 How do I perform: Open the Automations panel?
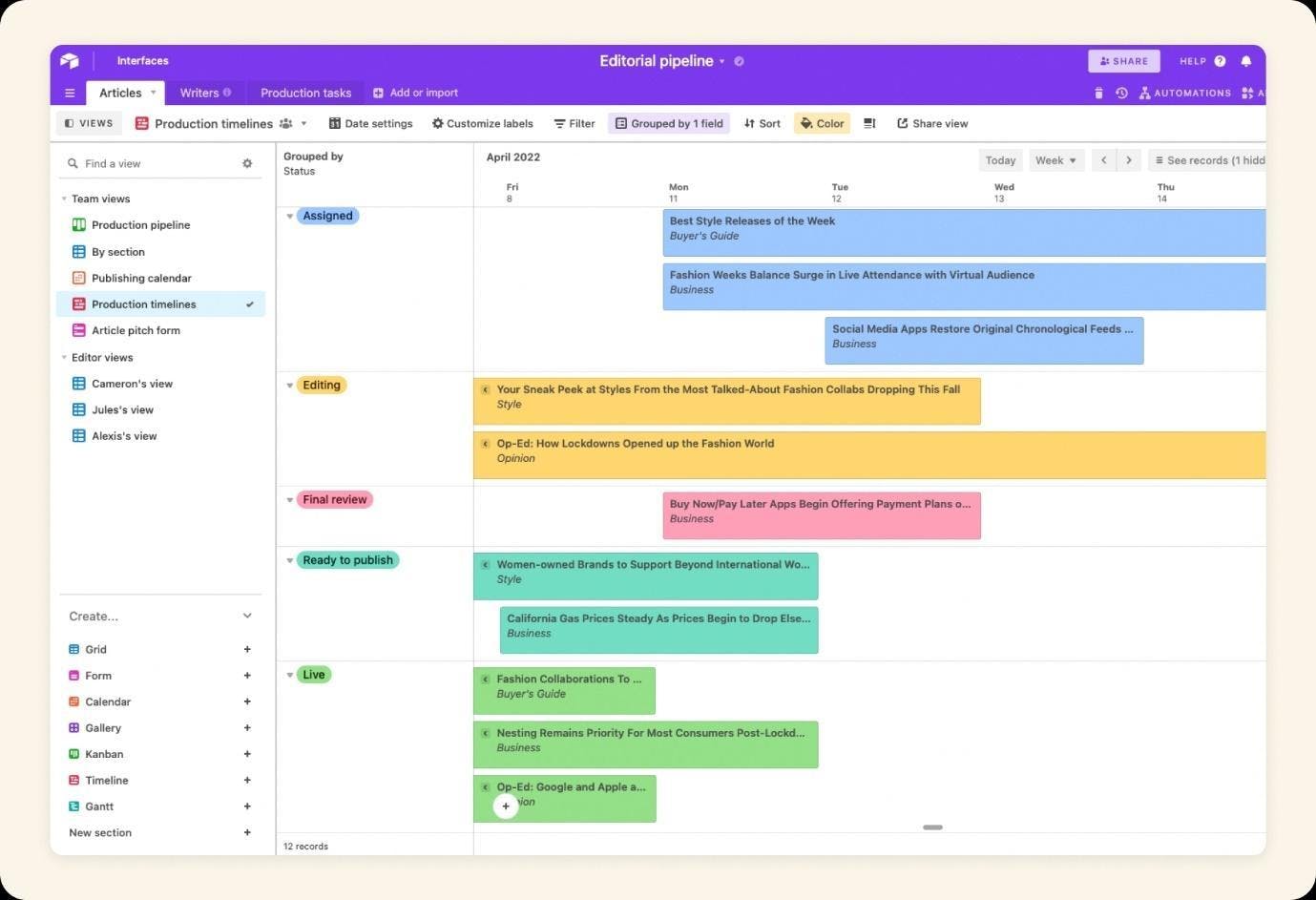[1186, 93]
